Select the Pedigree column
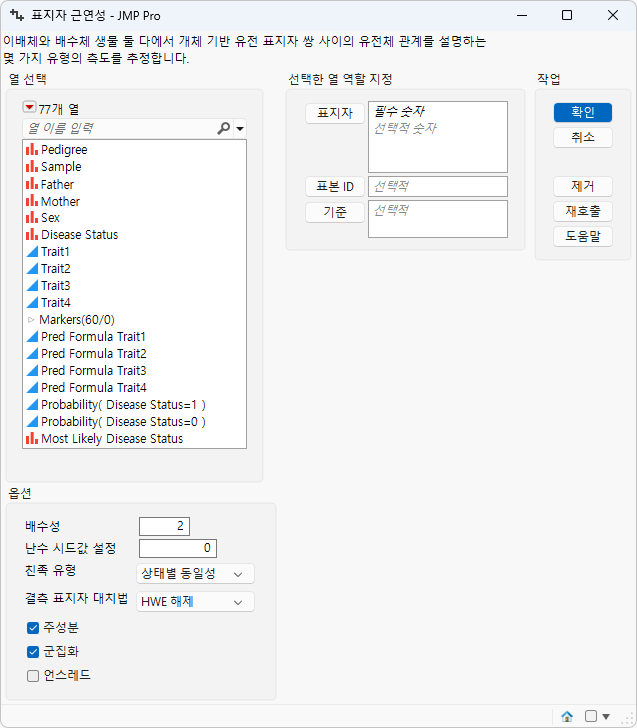 64,150
